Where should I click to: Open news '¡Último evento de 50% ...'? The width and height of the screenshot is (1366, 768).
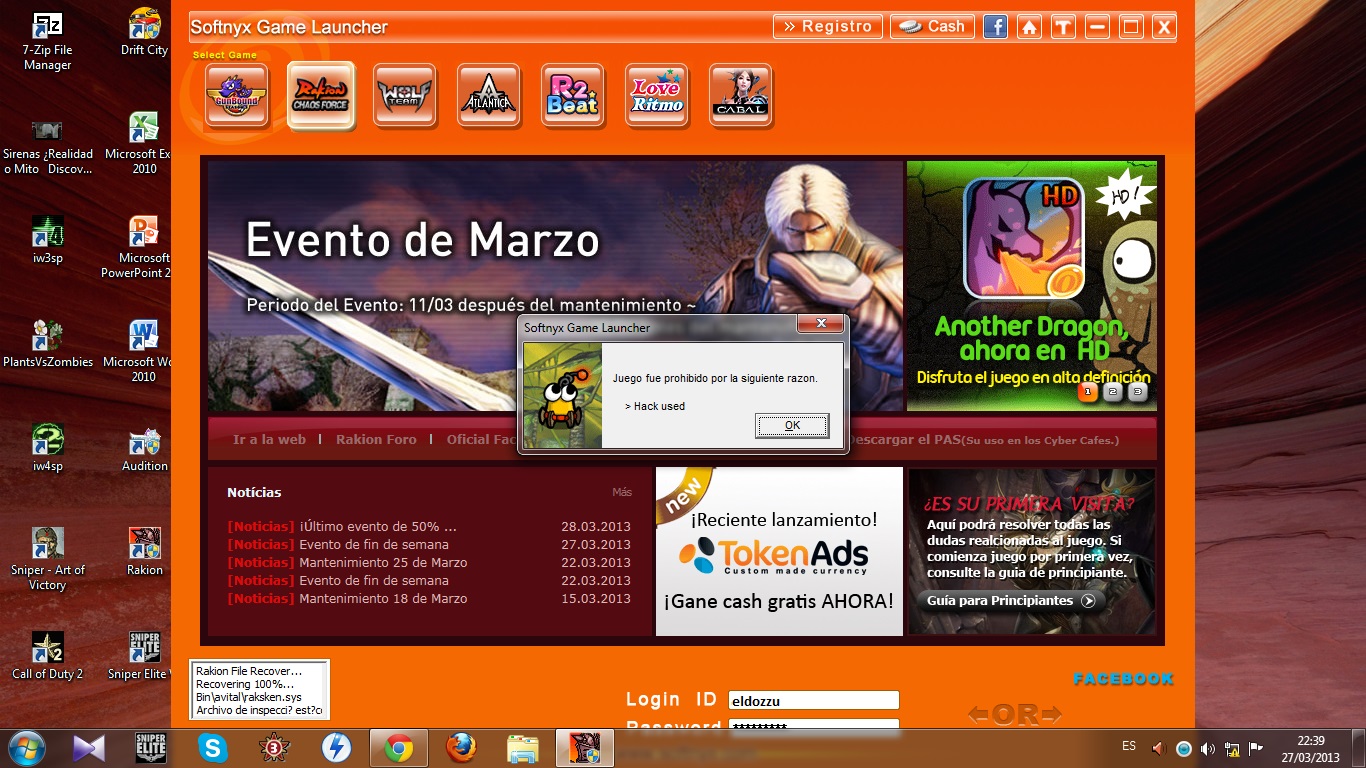point(342,527)
